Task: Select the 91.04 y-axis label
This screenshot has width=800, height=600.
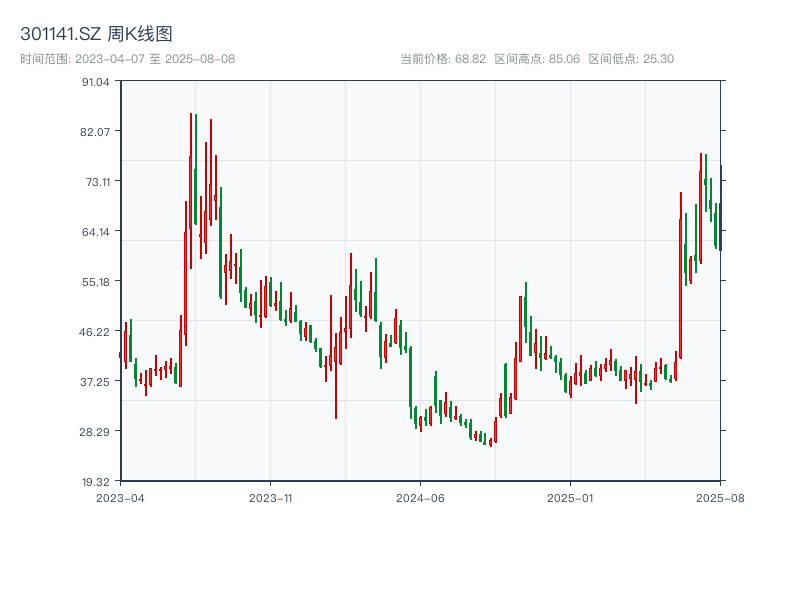Action: (97, 82)
